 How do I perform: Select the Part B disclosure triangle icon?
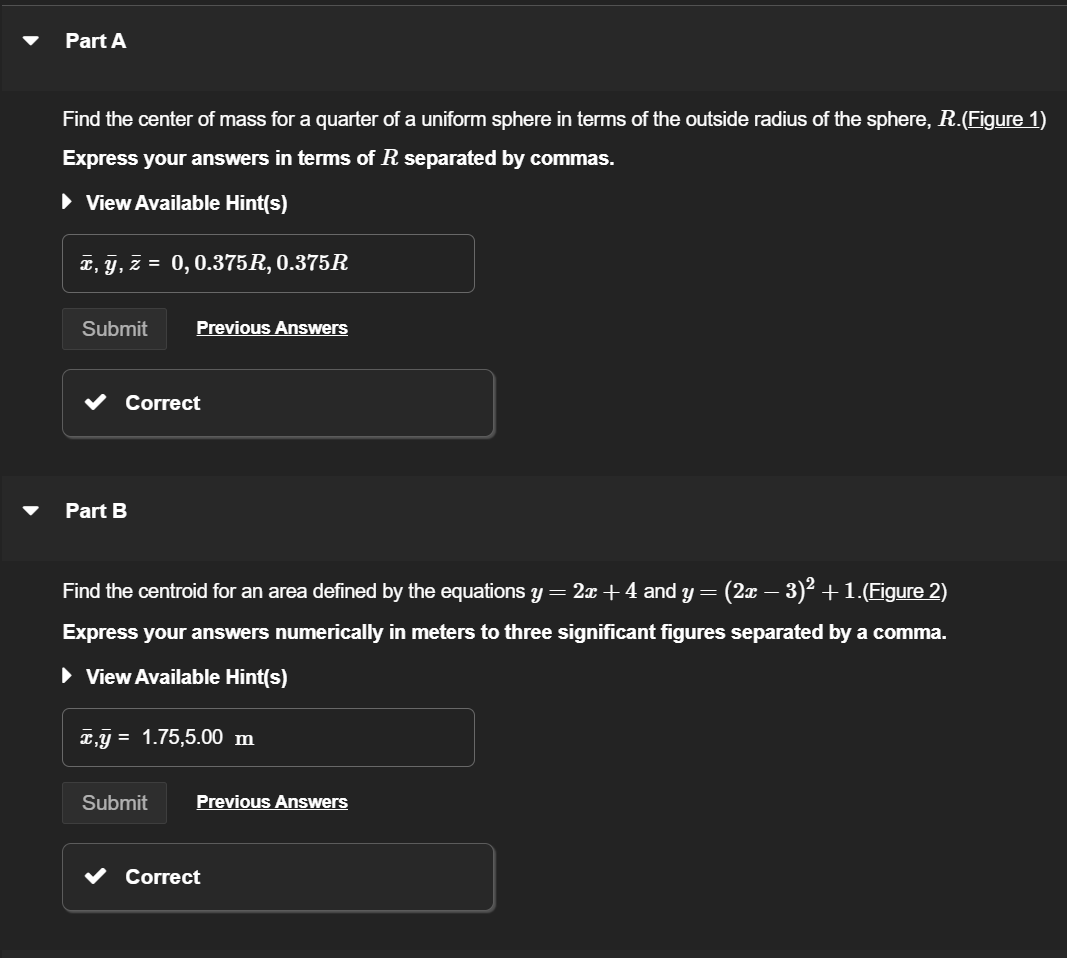[29, 510]
